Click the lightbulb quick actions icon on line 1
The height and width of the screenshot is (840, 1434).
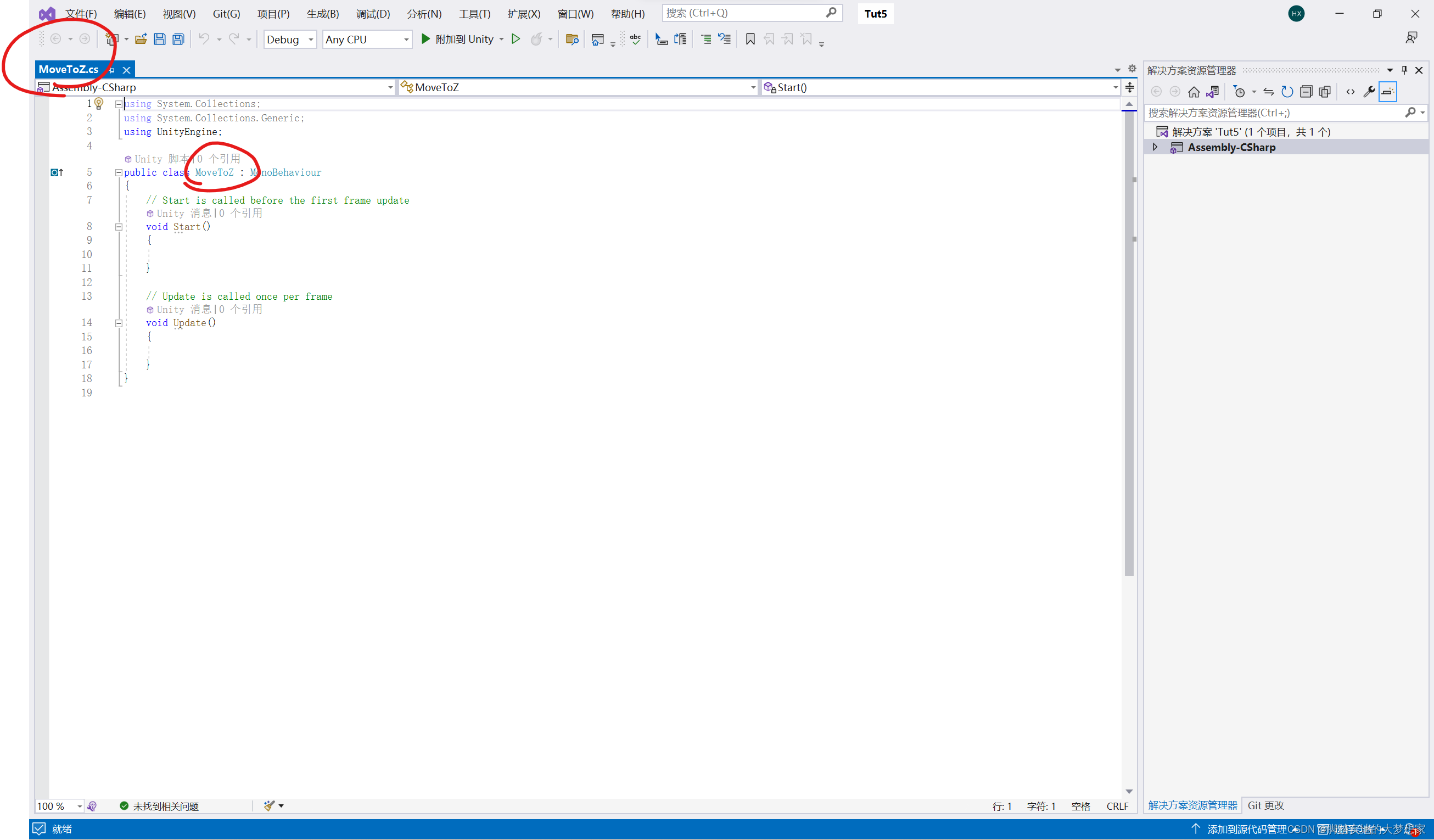(x=98, y=104)
